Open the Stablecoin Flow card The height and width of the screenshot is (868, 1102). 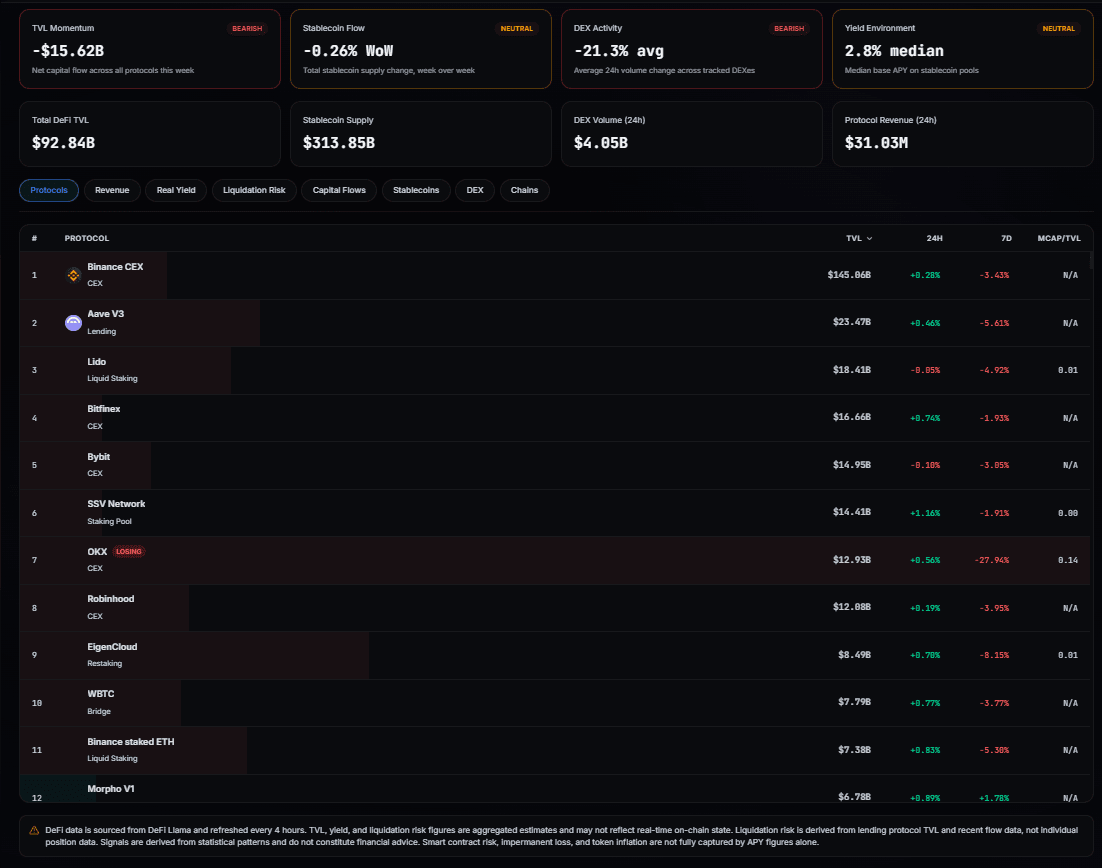[x=420, y=49]
